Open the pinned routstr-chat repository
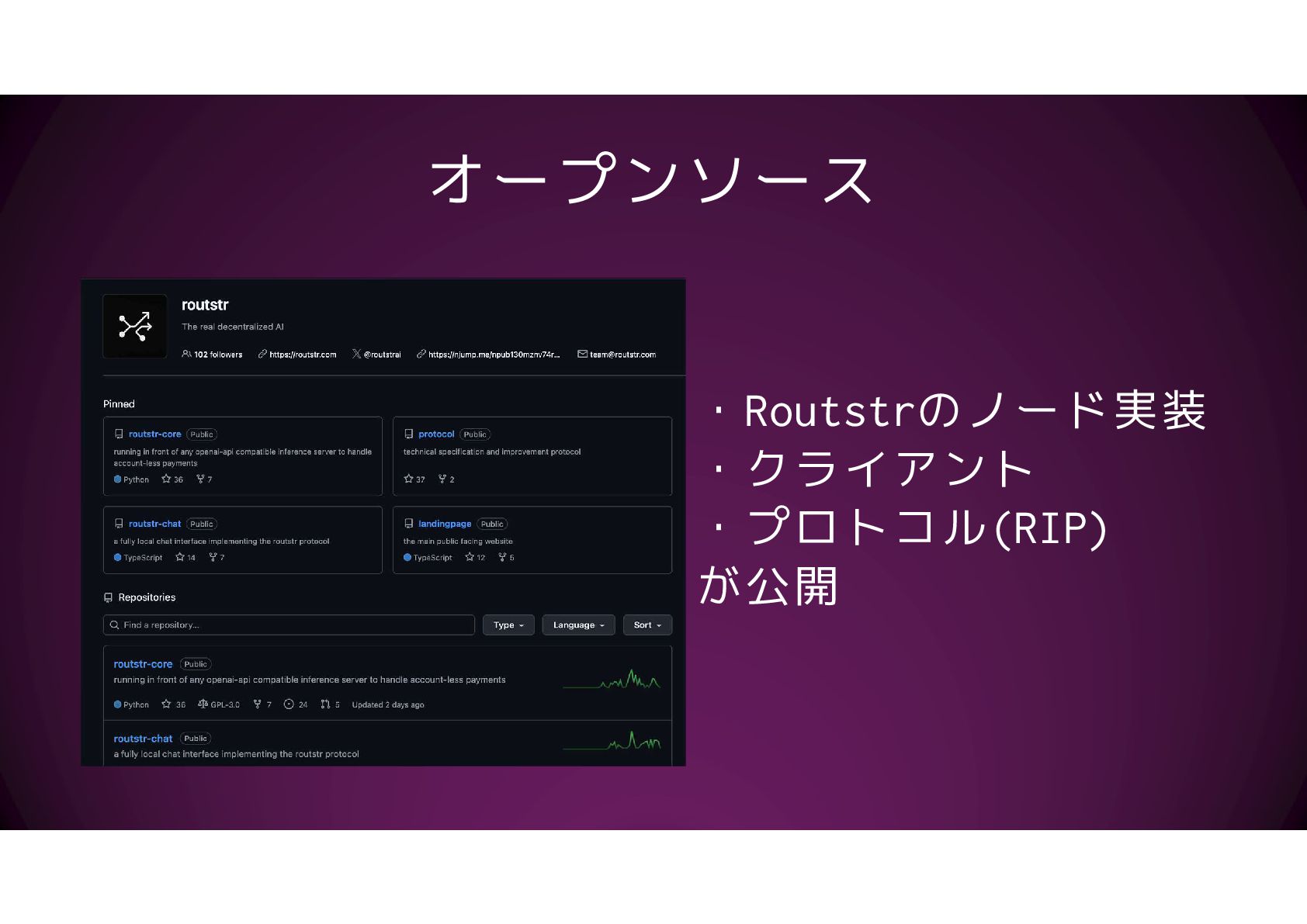Screen dimensions: 1307x924 (154, 524)
